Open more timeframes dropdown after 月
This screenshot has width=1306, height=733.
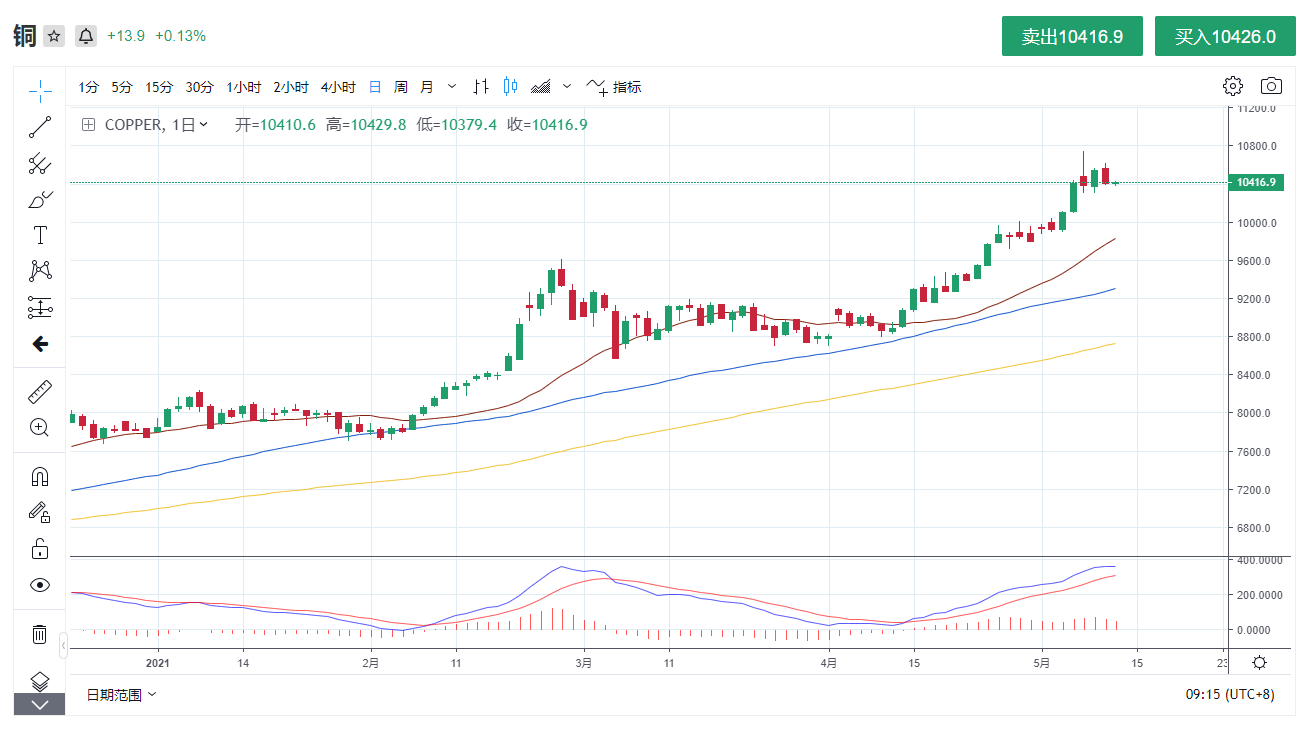pyautogui.click(x=452, y=87)
